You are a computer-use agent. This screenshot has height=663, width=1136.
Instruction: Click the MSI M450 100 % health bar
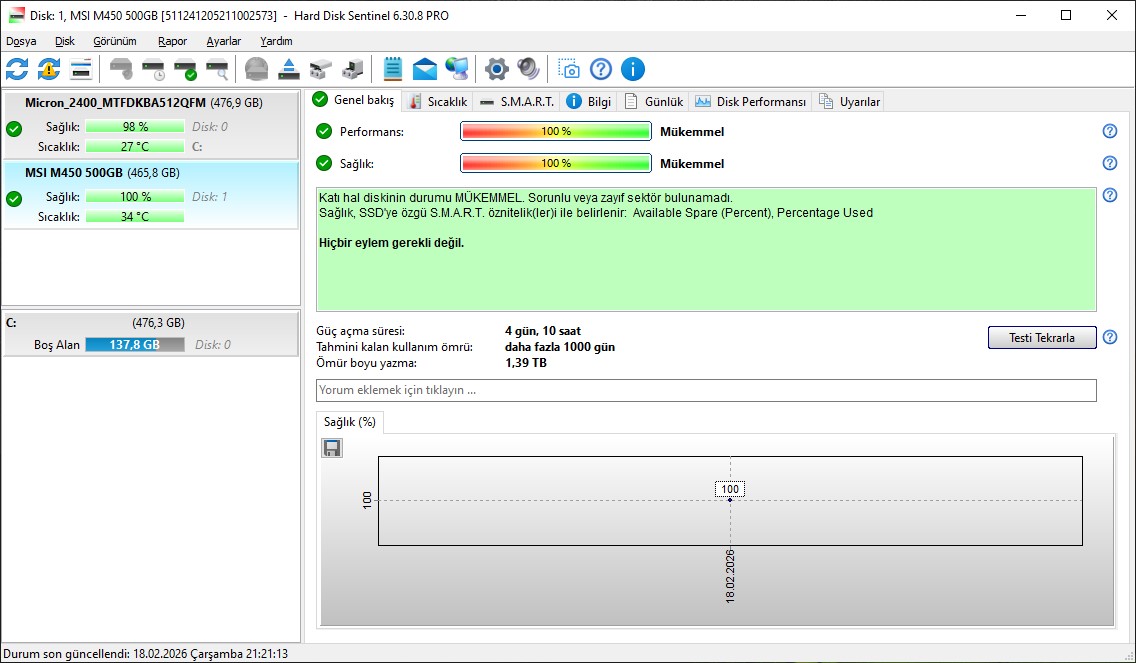coord(135,197)
